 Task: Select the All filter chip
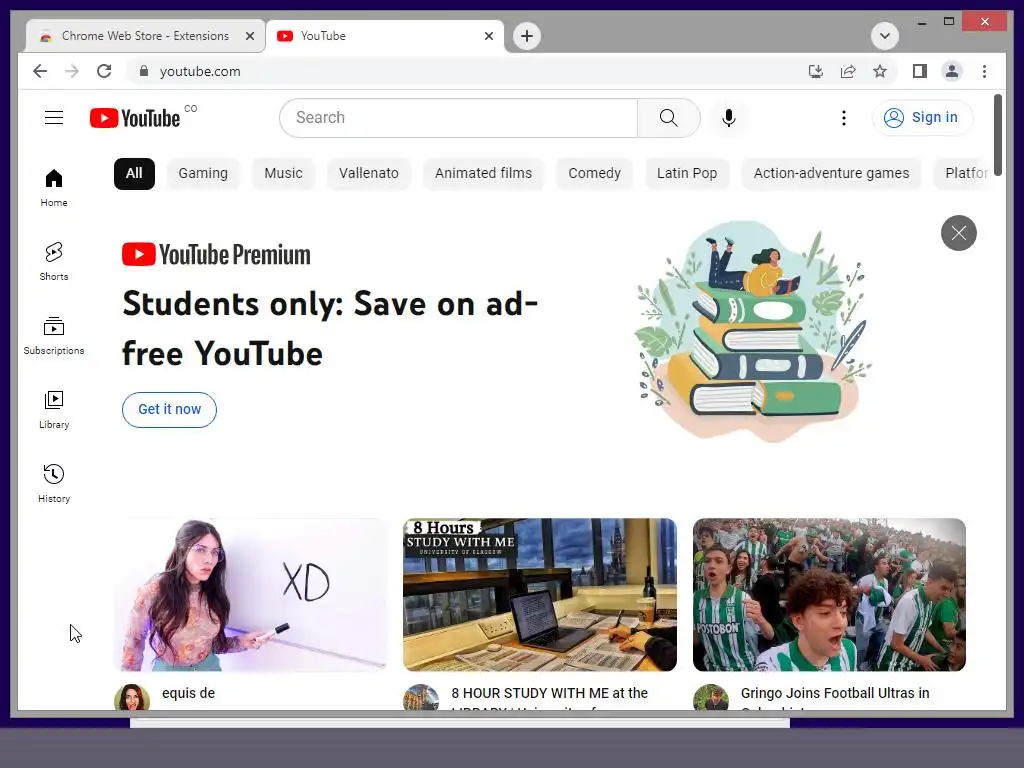click(x=134, y=174)
